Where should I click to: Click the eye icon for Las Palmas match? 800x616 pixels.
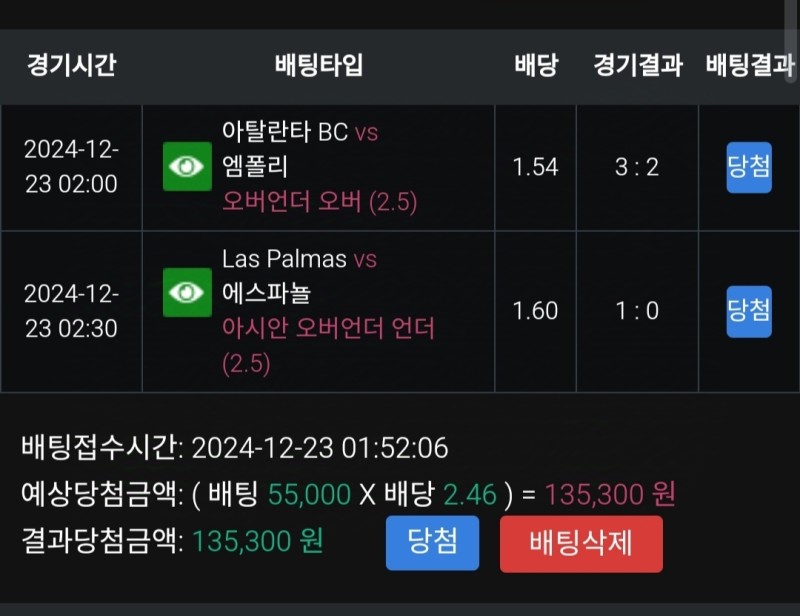187,292
